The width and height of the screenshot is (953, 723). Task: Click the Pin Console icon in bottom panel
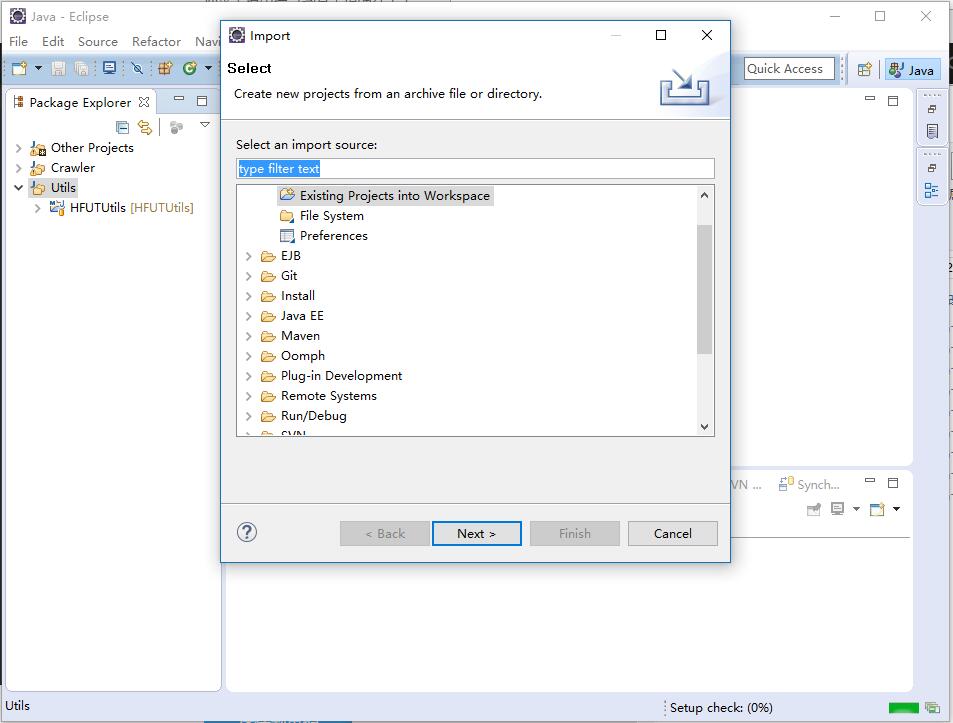(x=813, y=509)
